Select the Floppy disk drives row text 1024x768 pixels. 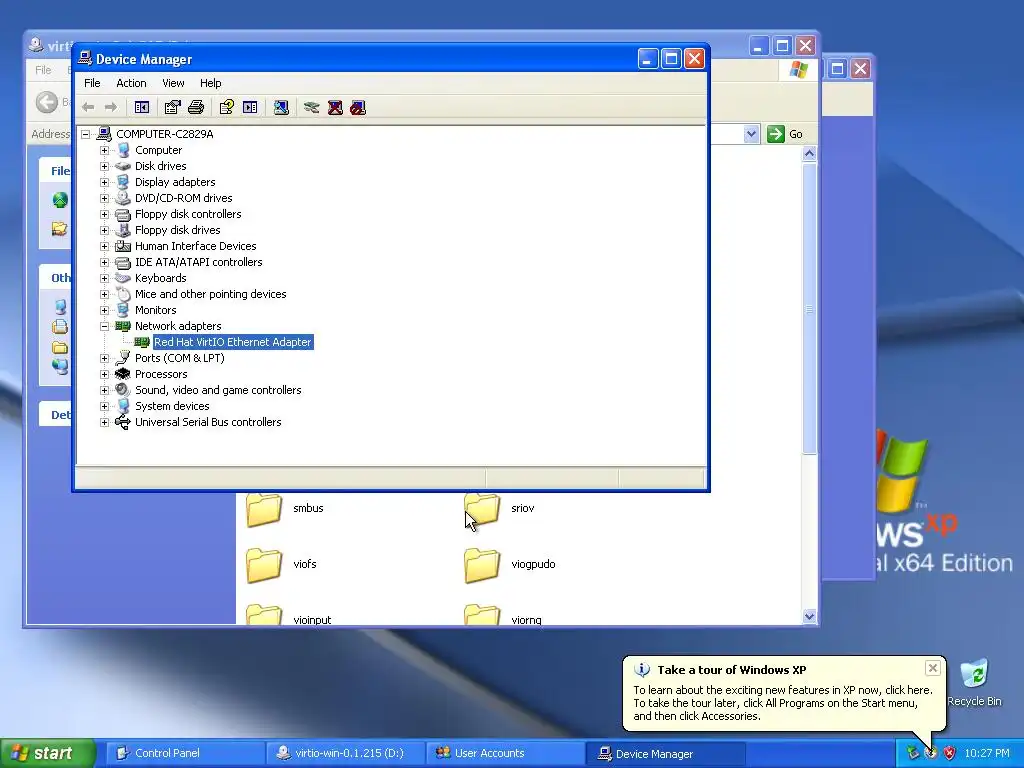(178, 230)
